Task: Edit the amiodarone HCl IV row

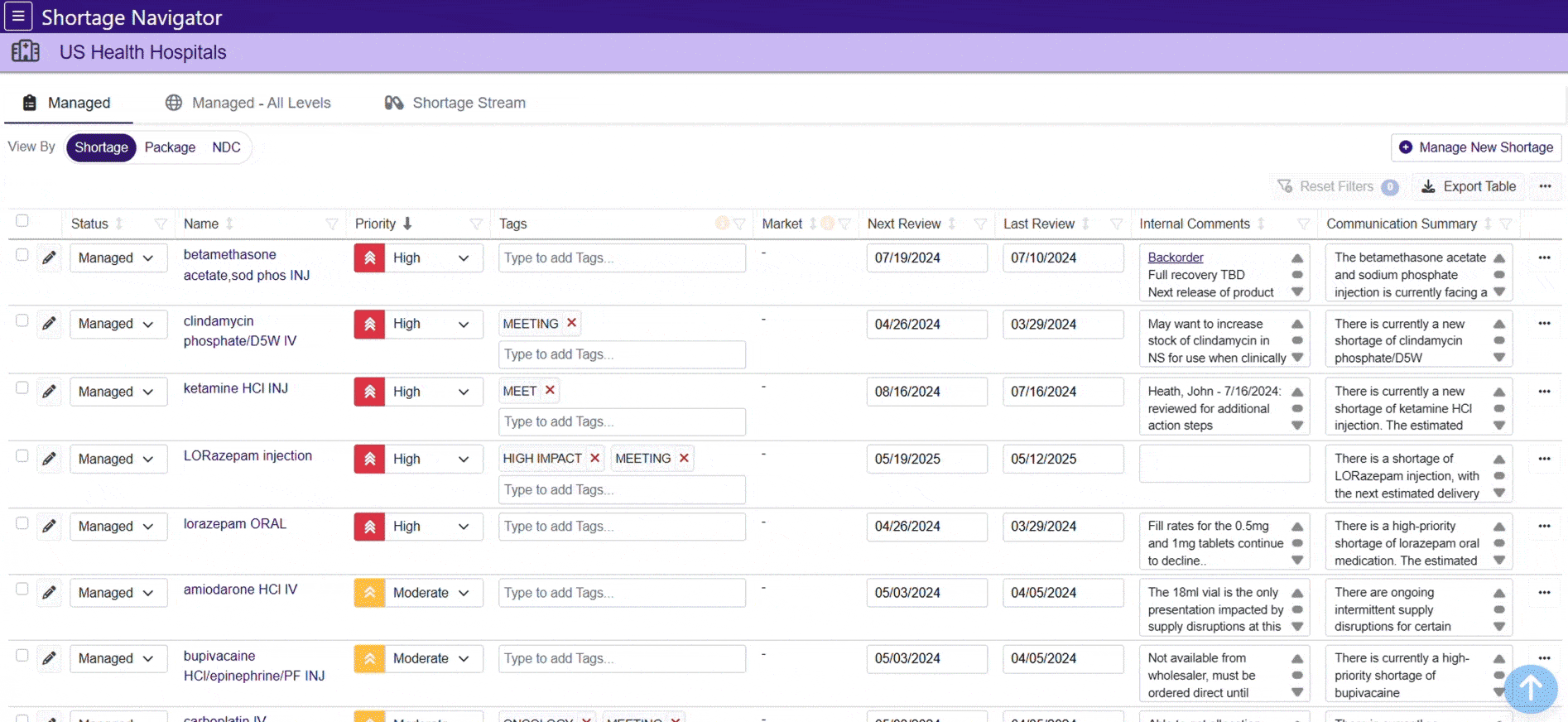Action: click(x=50, y=593)
